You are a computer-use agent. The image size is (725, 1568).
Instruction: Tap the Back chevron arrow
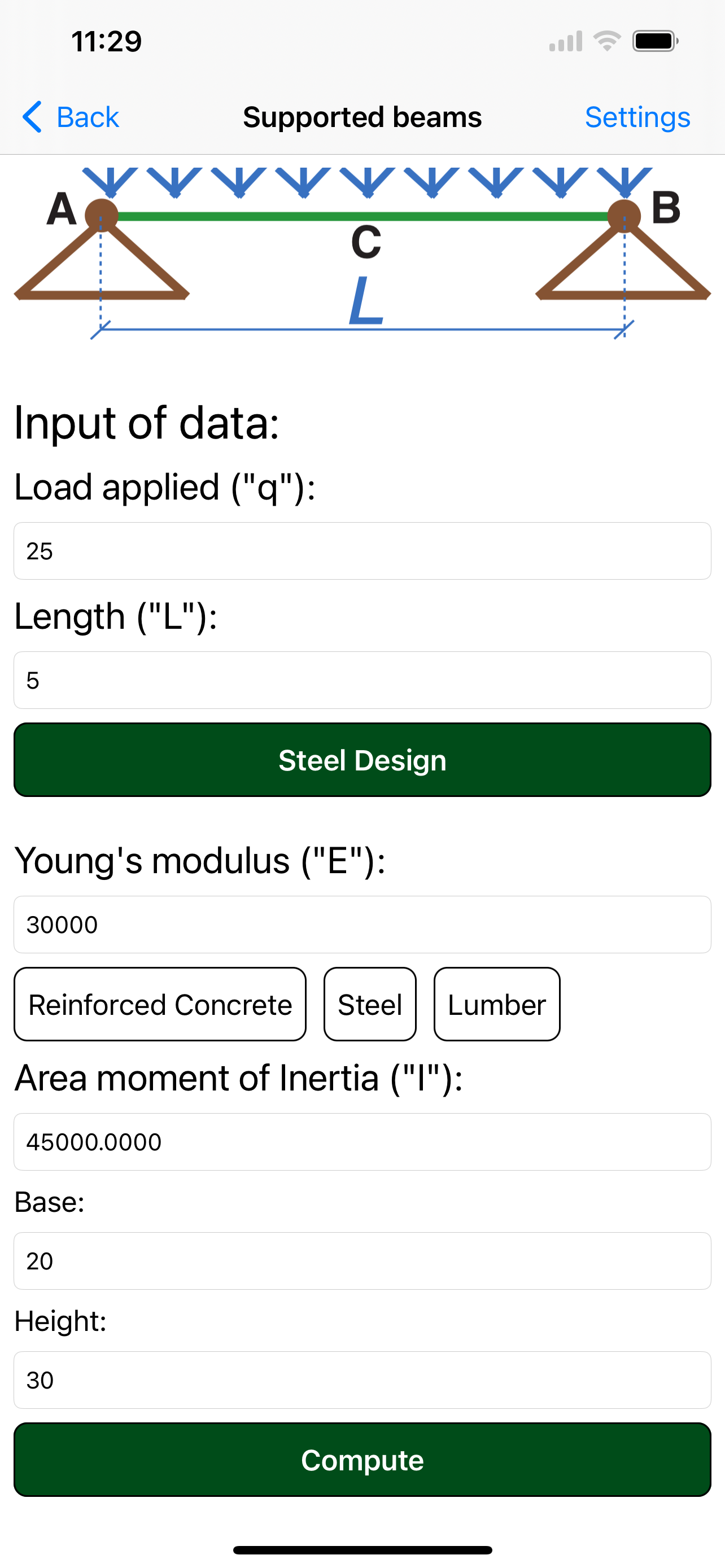(x=32, y=117)
